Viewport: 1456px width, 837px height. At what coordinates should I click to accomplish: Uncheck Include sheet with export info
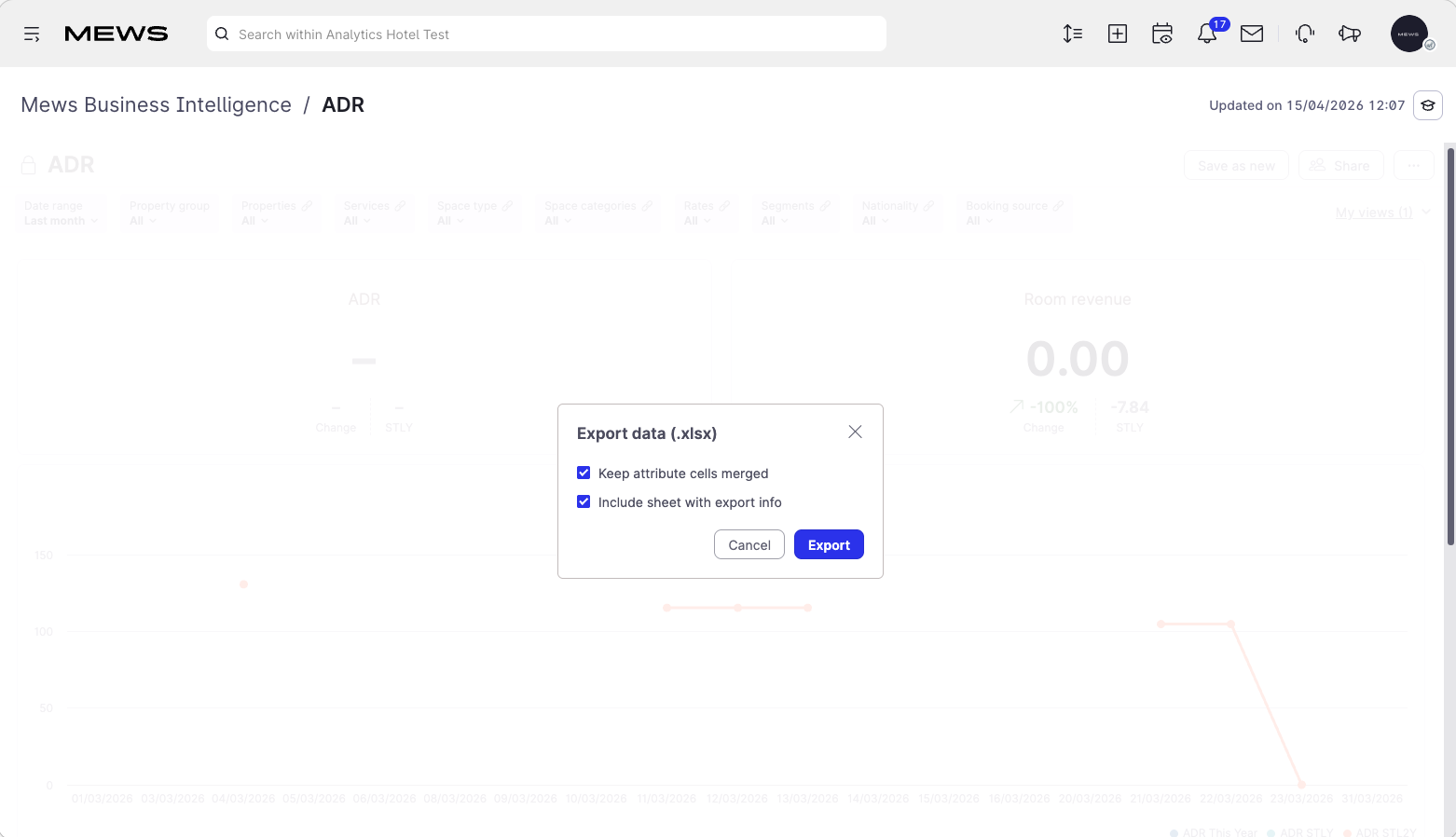[584, 501]
